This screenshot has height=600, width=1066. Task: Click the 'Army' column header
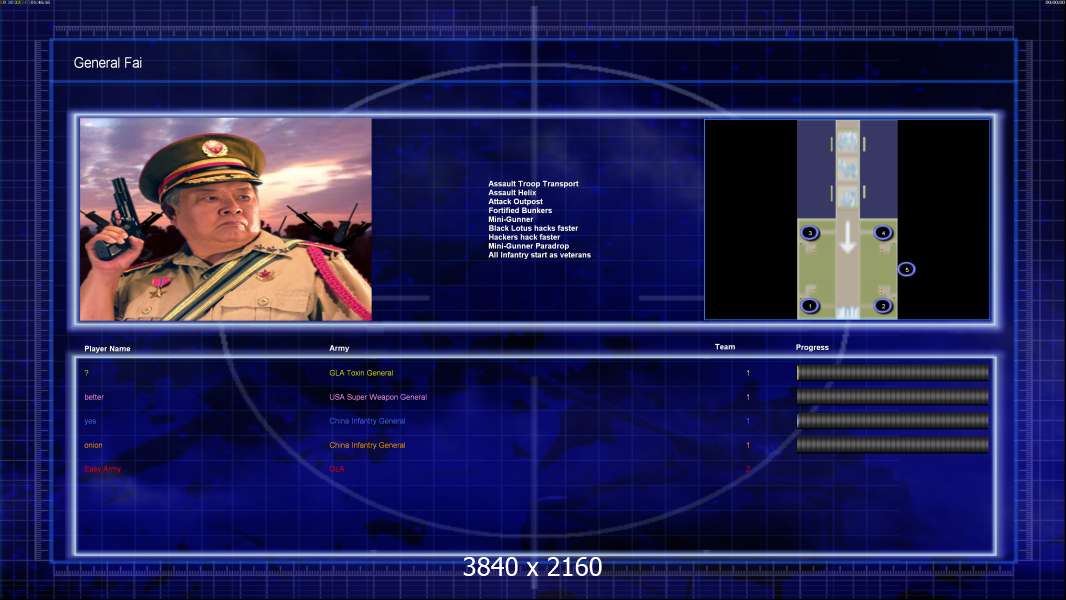point(339,348)
